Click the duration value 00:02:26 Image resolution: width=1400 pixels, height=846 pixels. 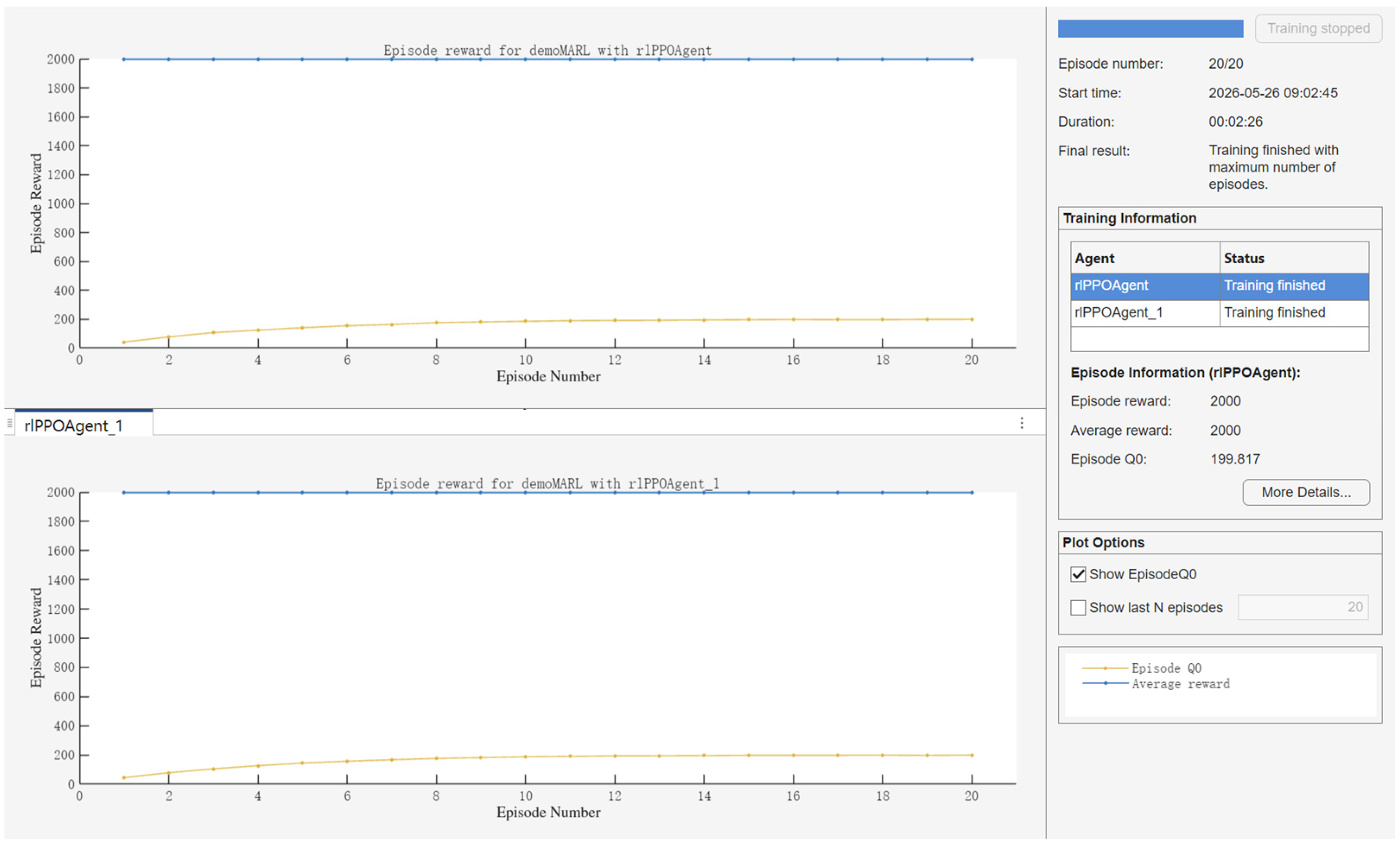pyautogui.click(x=1235, y=122)
